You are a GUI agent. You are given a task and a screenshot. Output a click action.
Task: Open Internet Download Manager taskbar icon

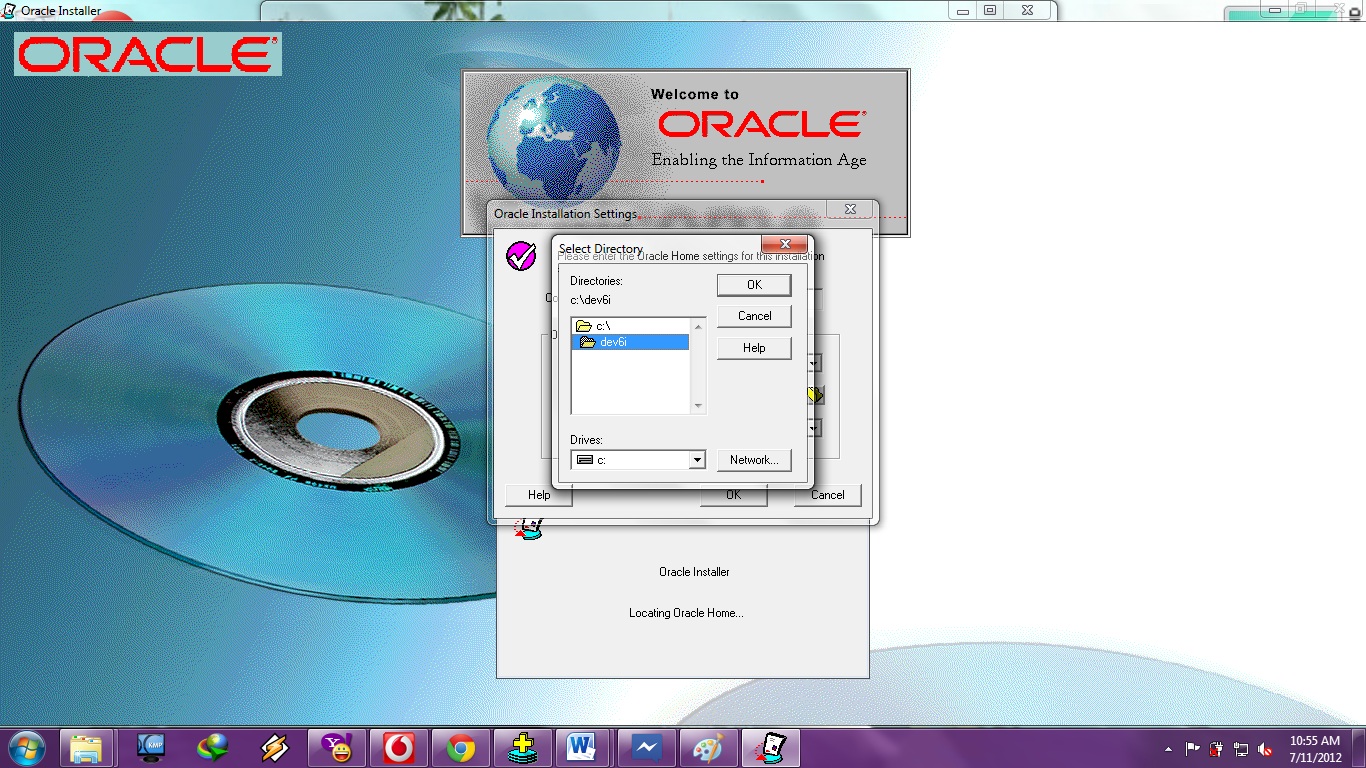213,748
